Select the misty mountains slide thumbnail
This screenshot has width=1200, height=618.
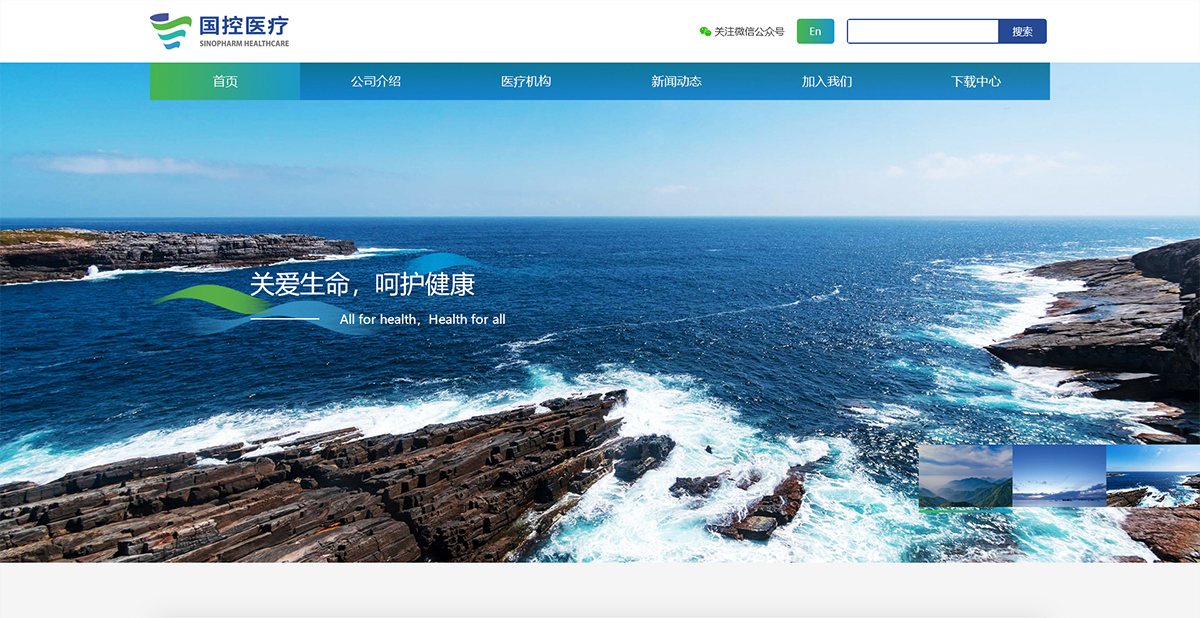[965, 476]
